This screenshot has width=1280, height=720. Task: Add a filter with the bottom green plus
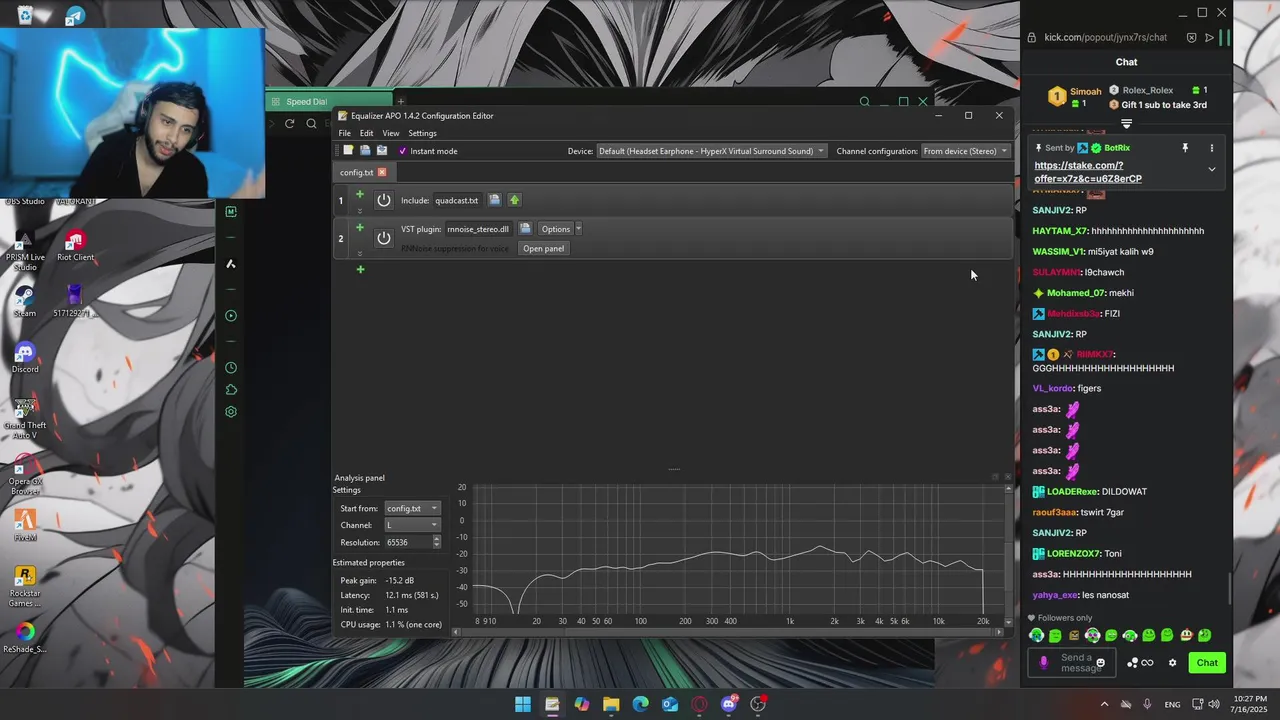click(360, 269)
